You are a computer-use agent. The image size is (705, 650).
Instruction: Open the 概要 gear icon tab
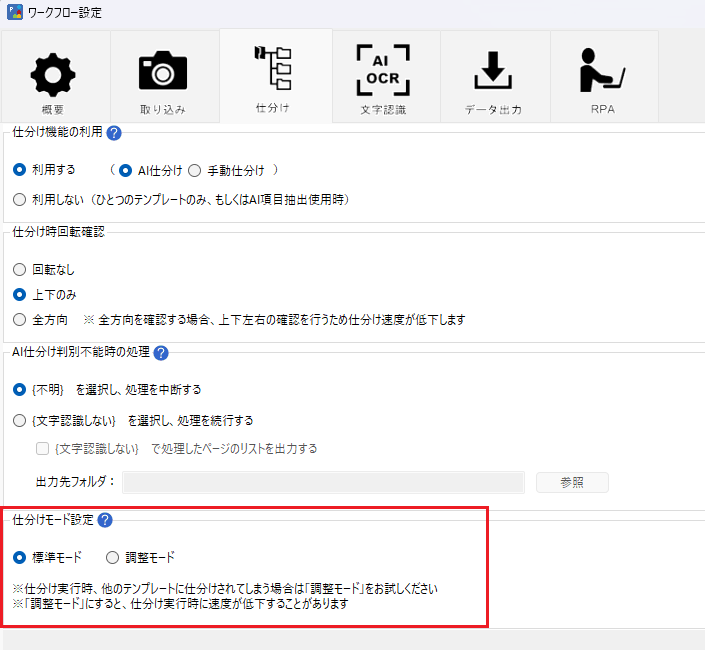55,76
